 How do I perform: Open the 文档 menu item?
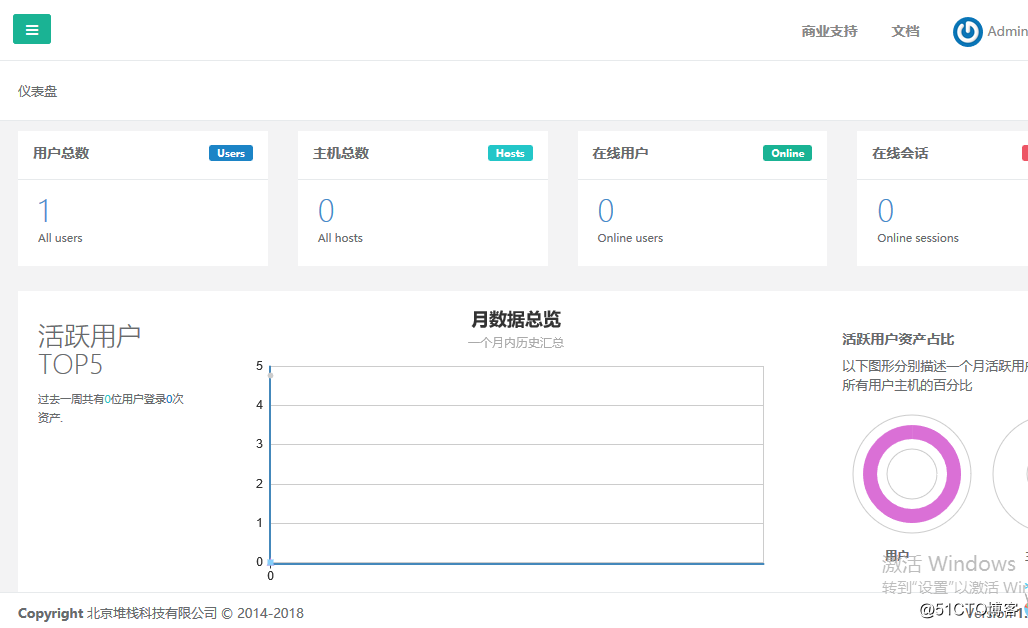[x=905, y=31]
